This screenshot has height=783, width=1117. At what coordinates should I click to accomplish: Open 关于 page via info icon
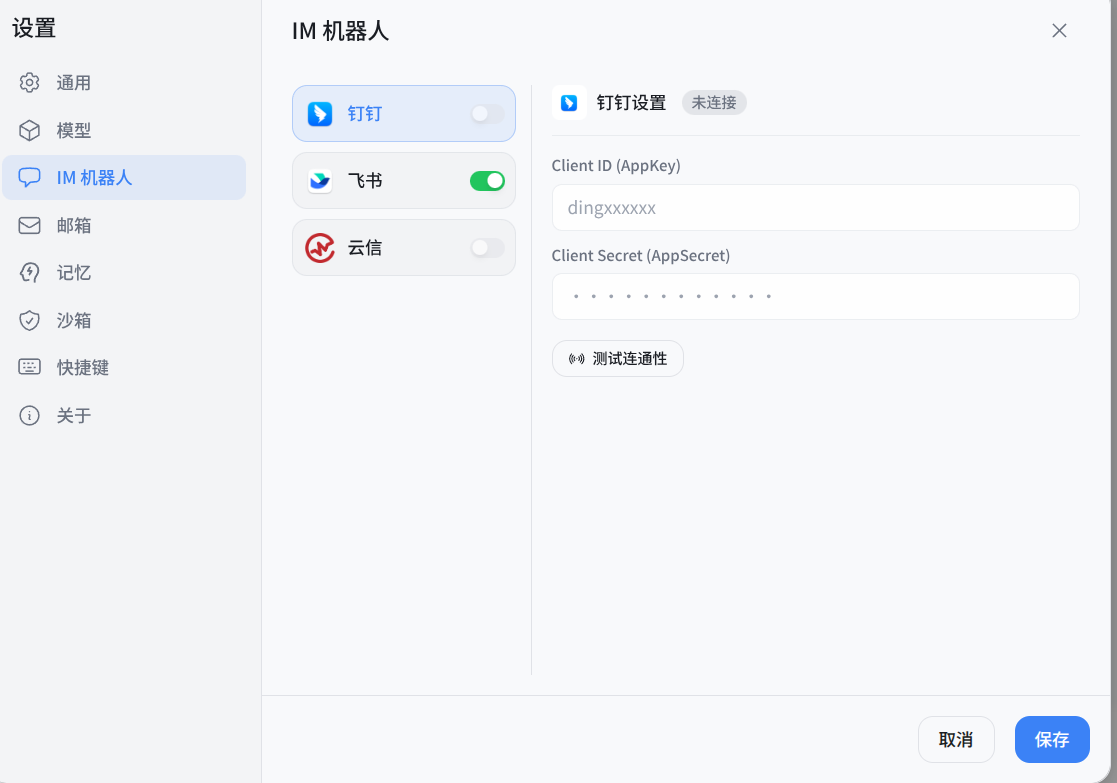point(29,415)
